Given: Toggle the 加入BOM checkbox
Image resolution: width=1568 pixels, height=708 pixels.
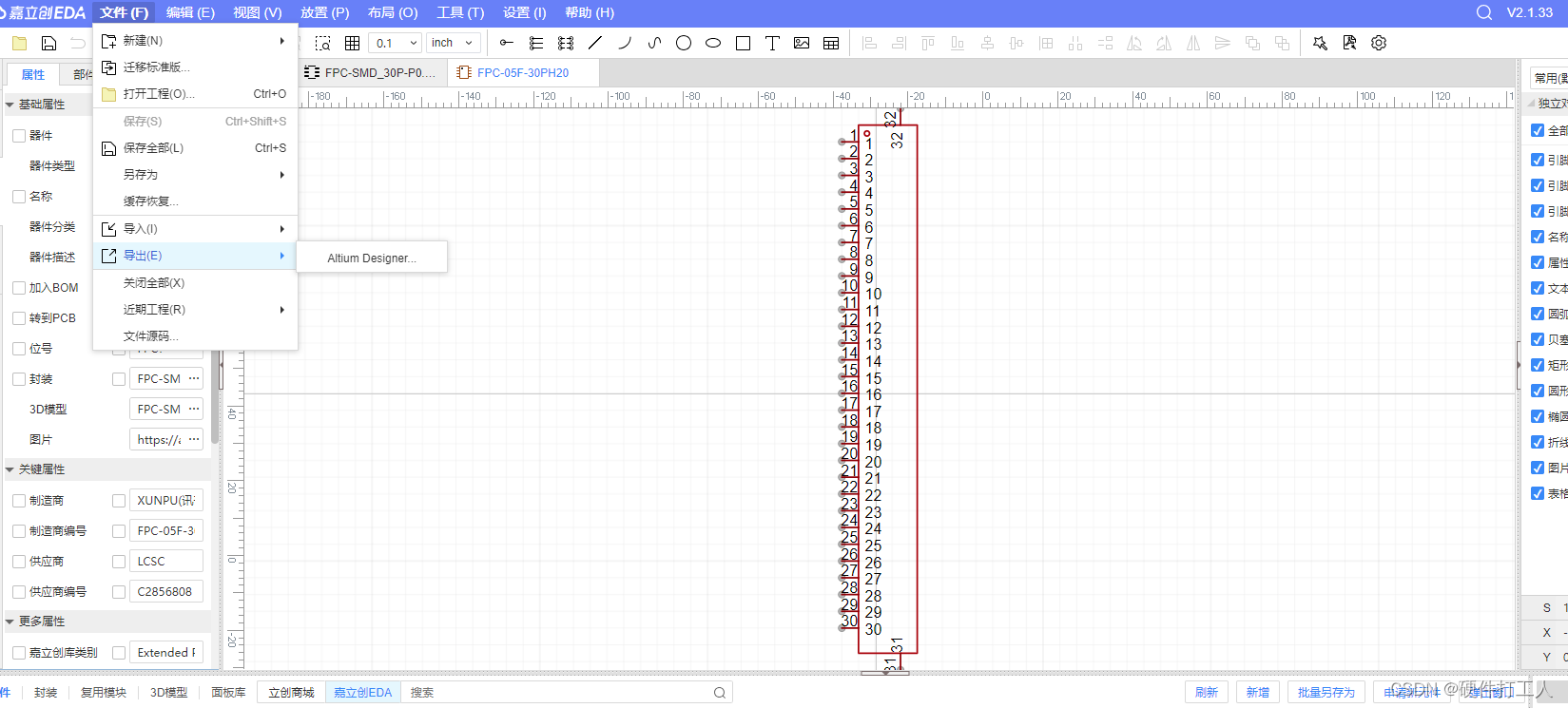Looking at the screenshot, I should tap(19, 288).
